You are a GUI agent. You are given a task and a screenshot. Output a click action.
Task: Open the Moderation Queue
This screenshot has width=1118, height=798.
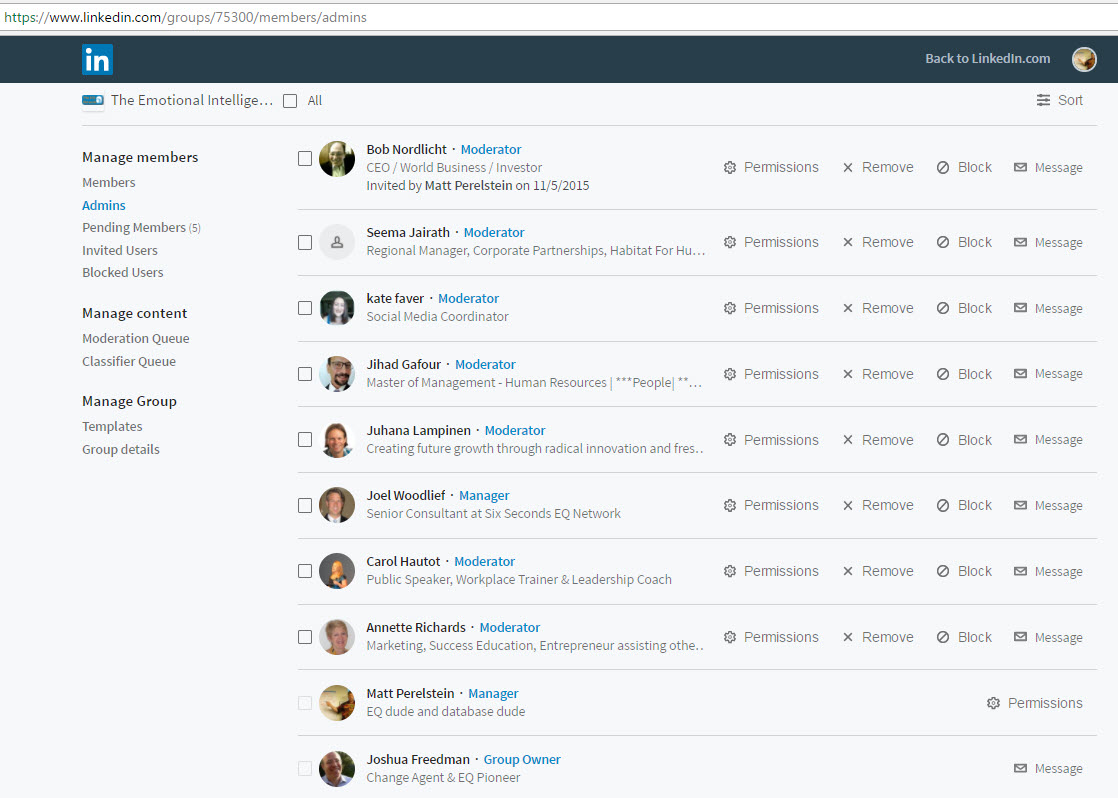point(135,339)
